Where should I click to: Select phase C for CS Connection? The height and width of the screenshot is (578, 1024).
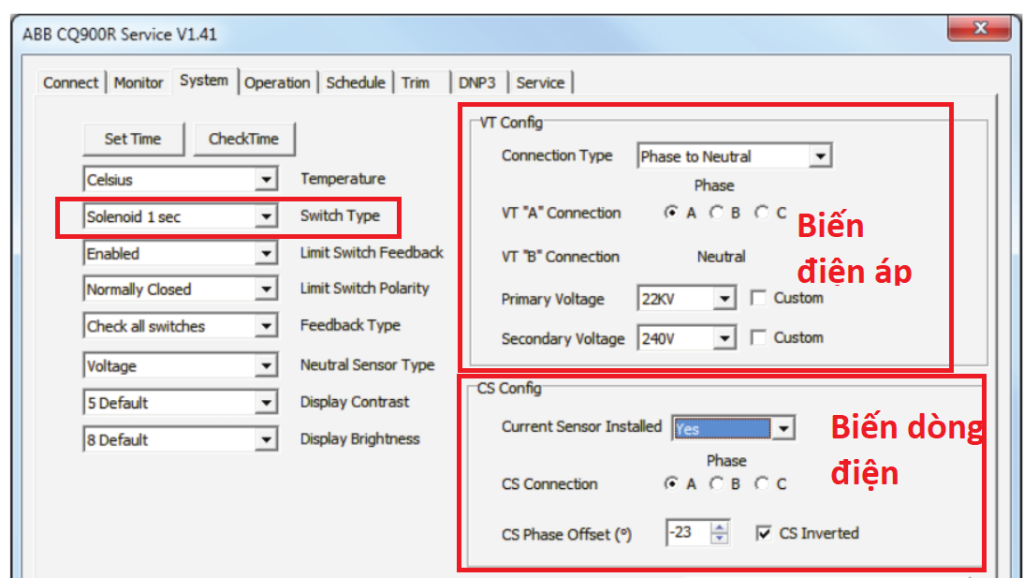762,484
